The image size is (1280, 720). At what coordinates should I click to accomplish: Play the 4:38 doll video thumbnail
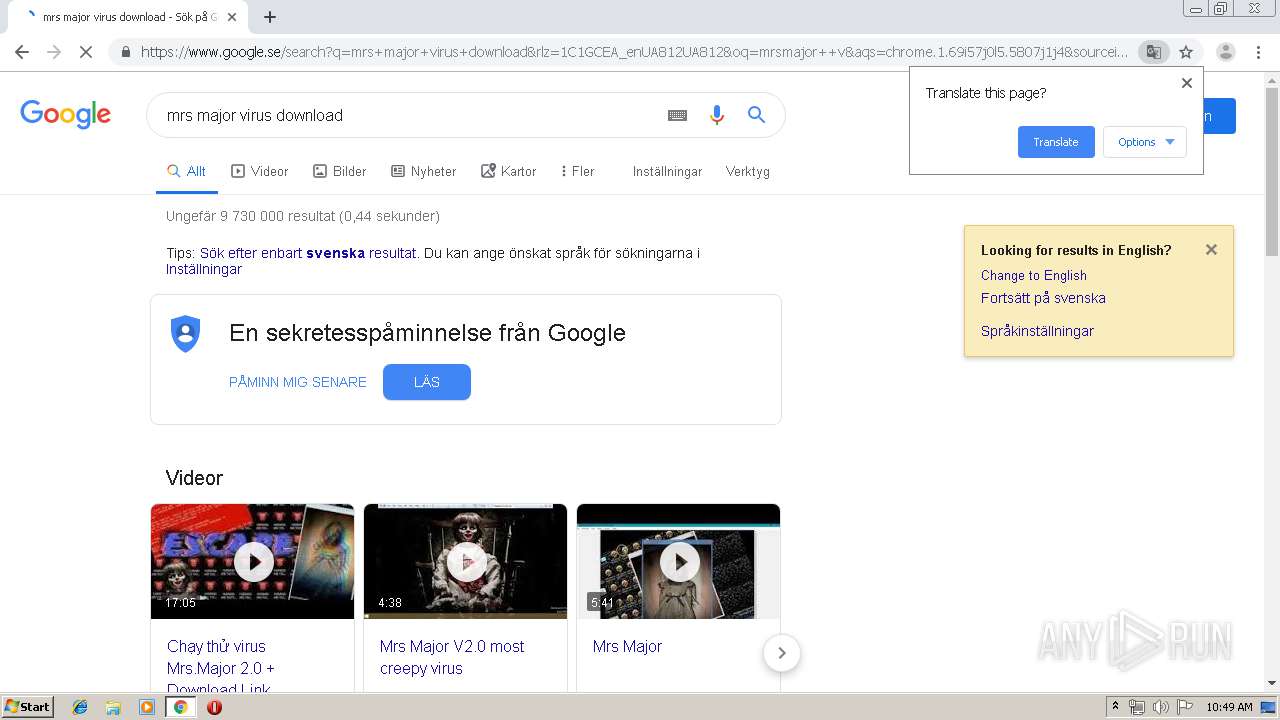[x=465, y=561]
